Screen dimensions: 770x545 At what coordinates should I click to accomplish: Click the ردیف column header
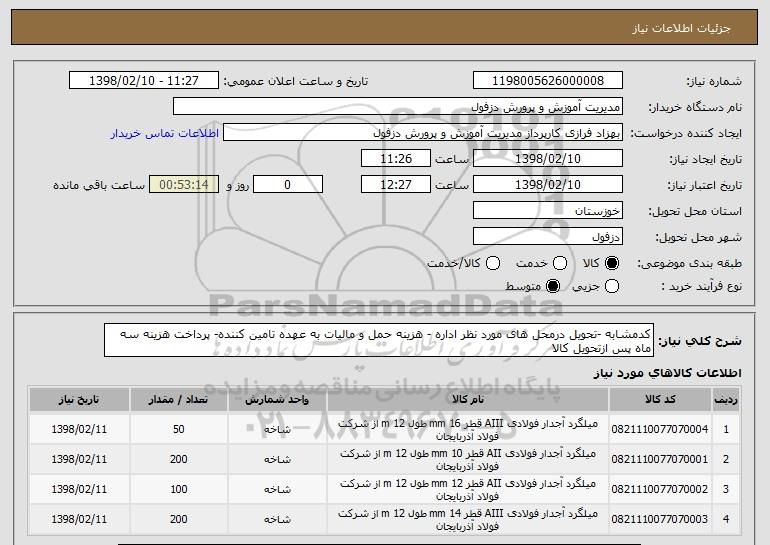pos(726,400)
